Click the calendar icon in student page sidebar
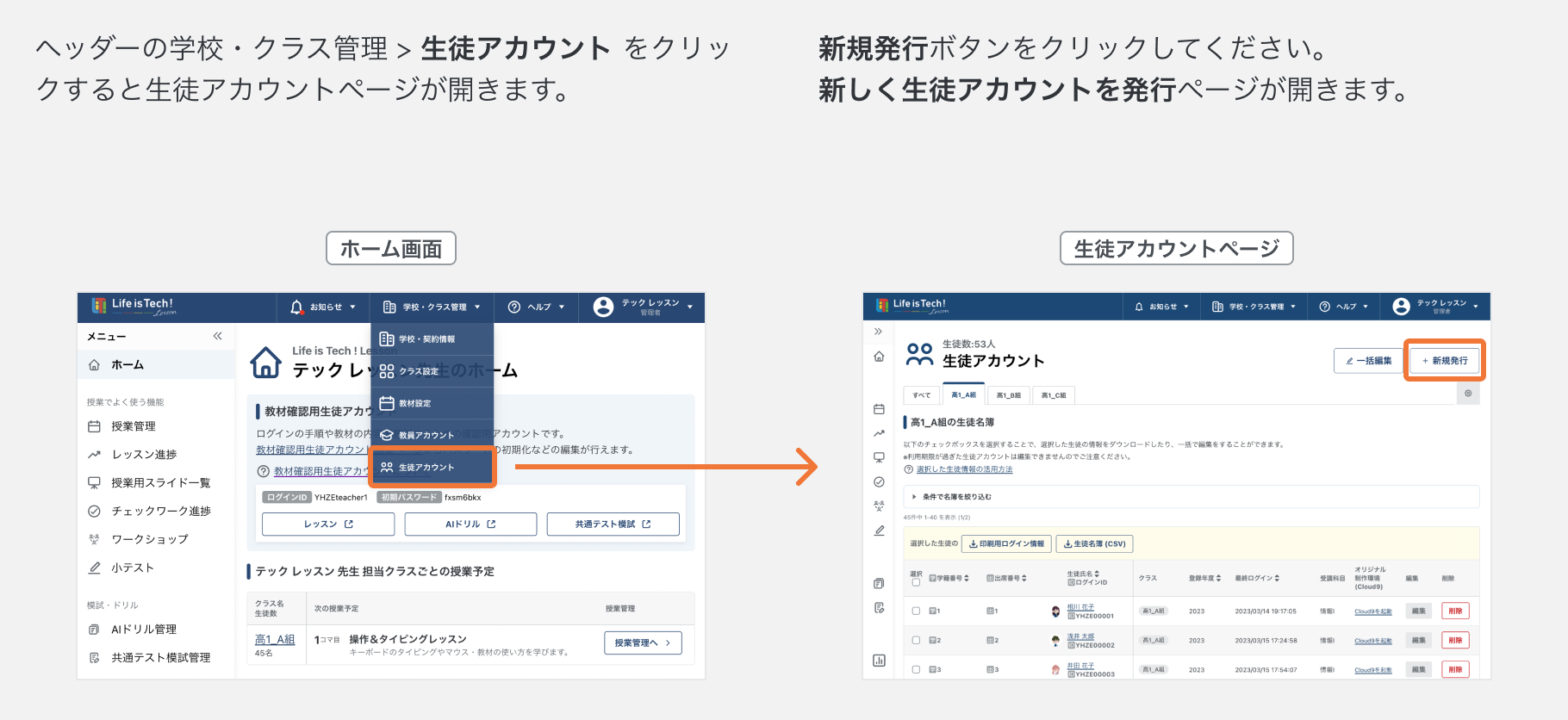This screenshot has height=720, width=1568. 879,409
